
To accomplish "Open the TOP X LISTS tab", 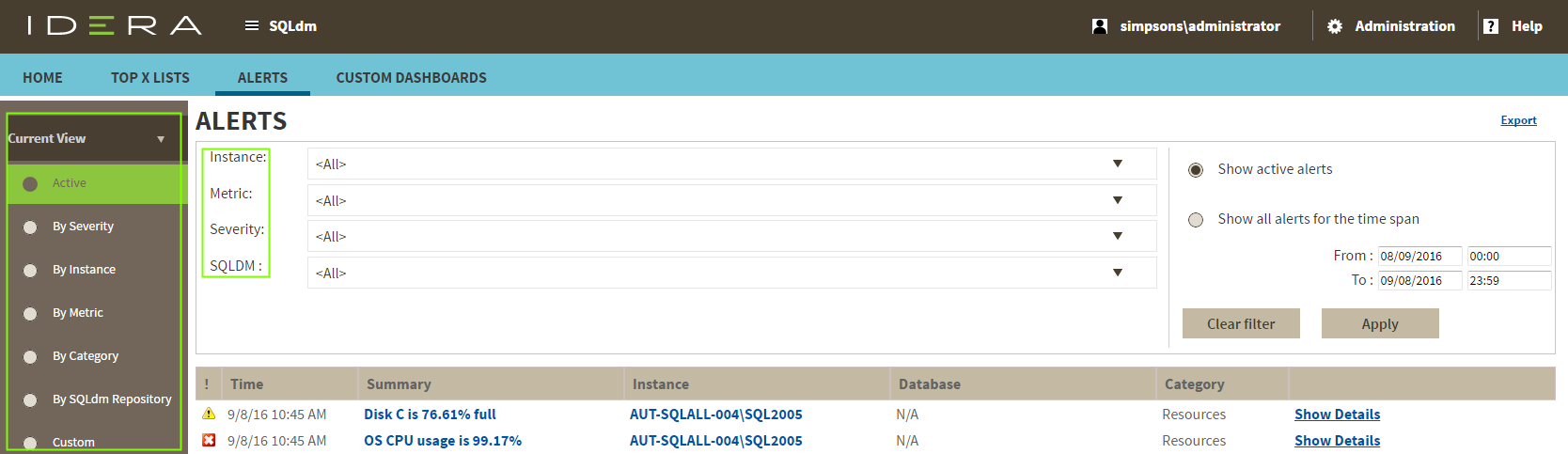I will tap(150, 77).
